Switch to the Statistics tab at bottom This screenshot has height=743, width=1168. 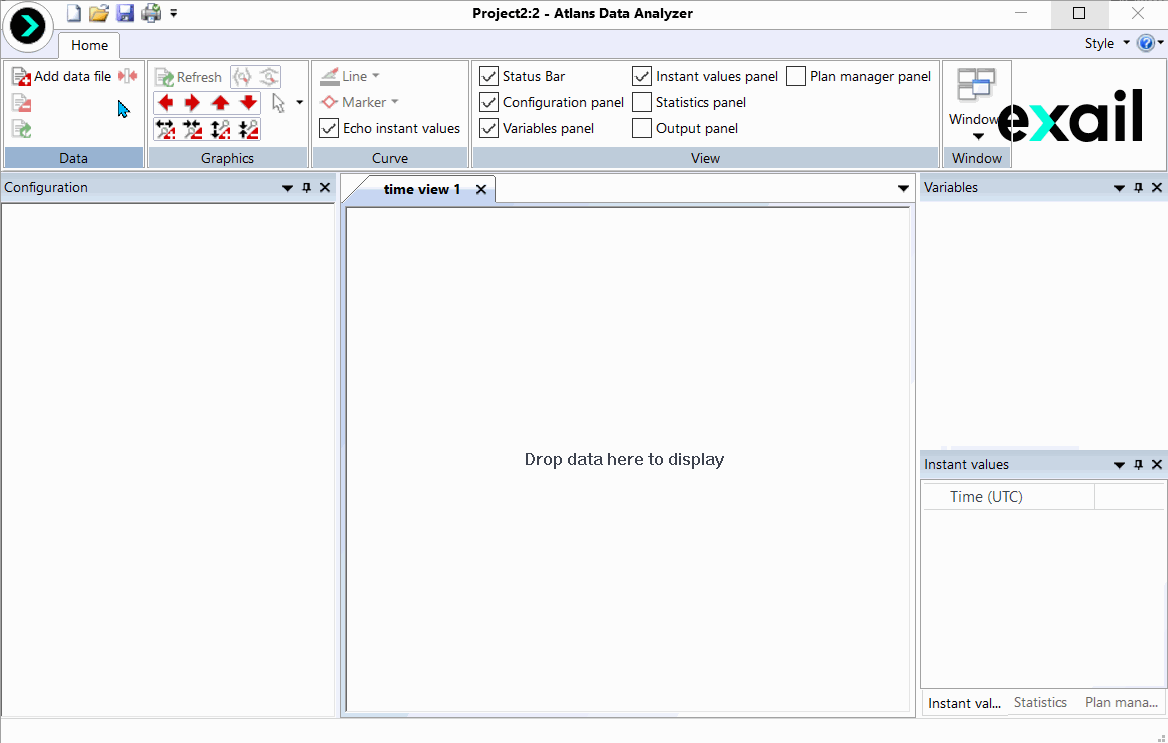click(x=1040, y=703)
